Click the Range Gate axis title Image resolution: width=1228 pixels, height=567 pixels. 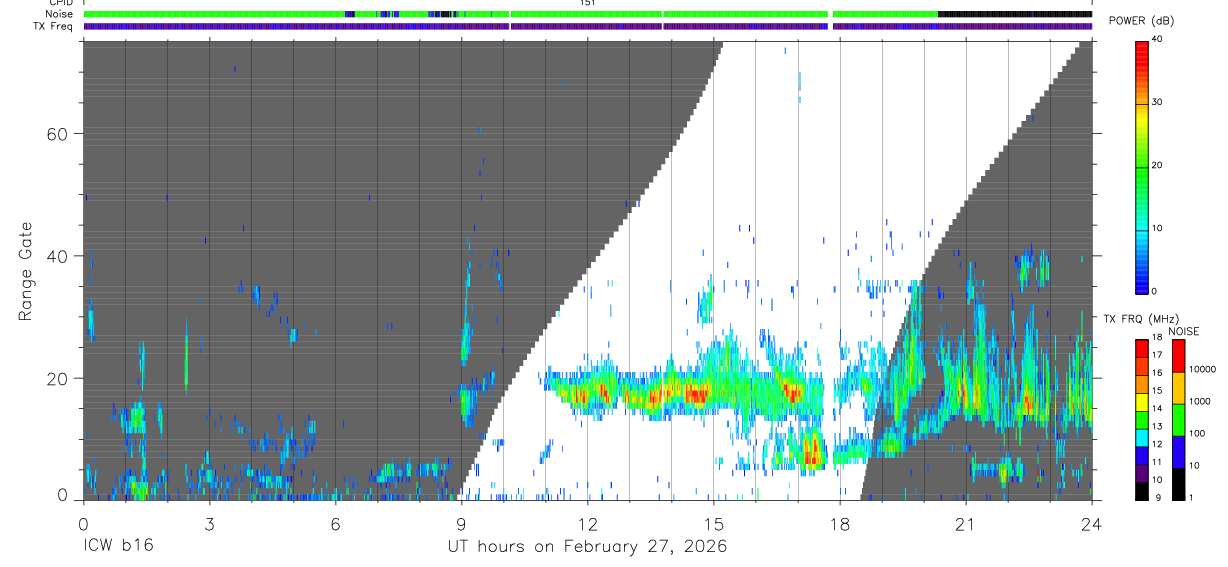tap(26, 270)
